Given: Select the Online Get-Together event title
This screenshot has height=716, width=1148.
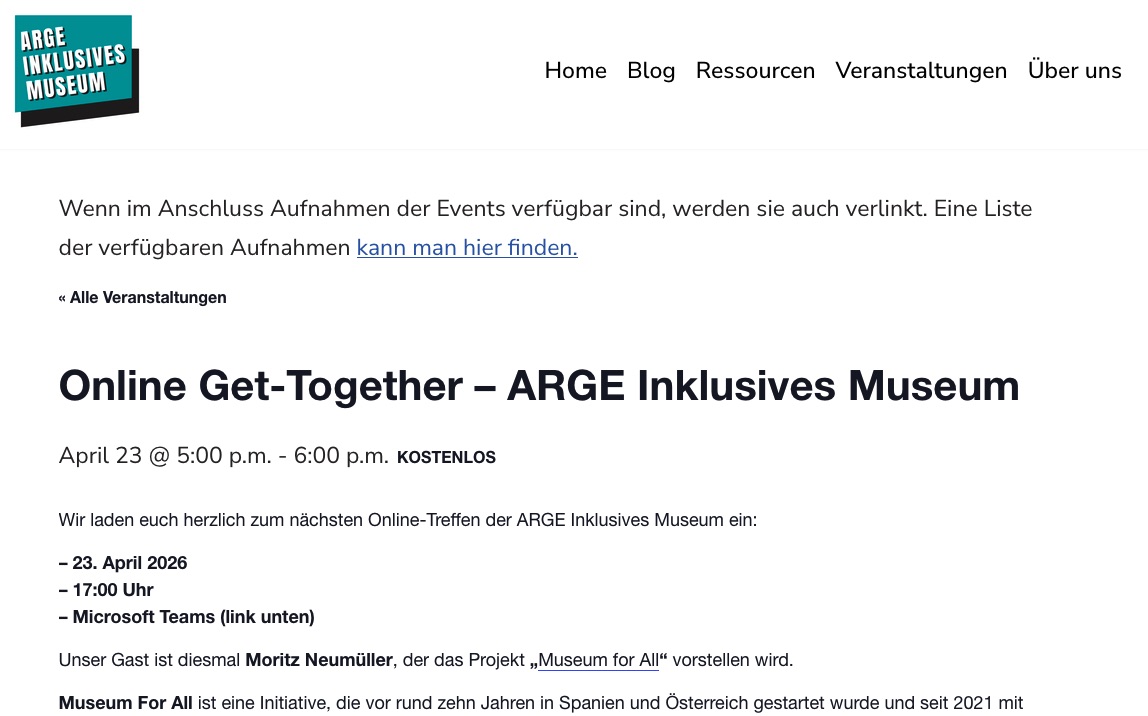Looking at the screenshot, I should (x=538, y=385).
